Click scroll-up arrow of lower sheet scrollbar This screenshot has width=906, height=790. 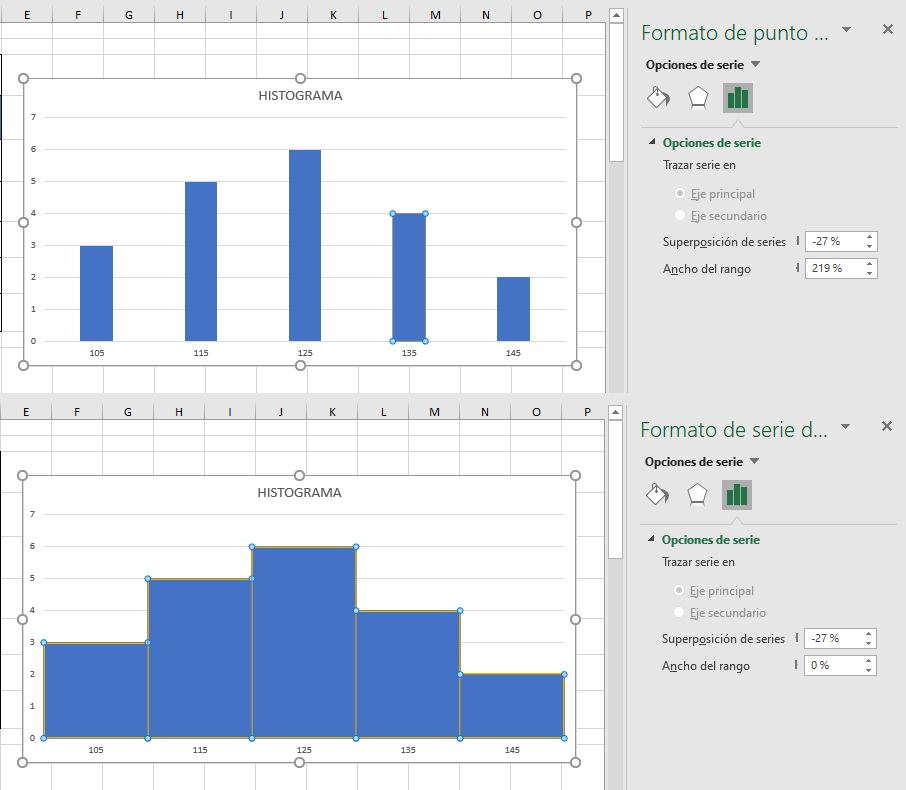coord(615,412)
